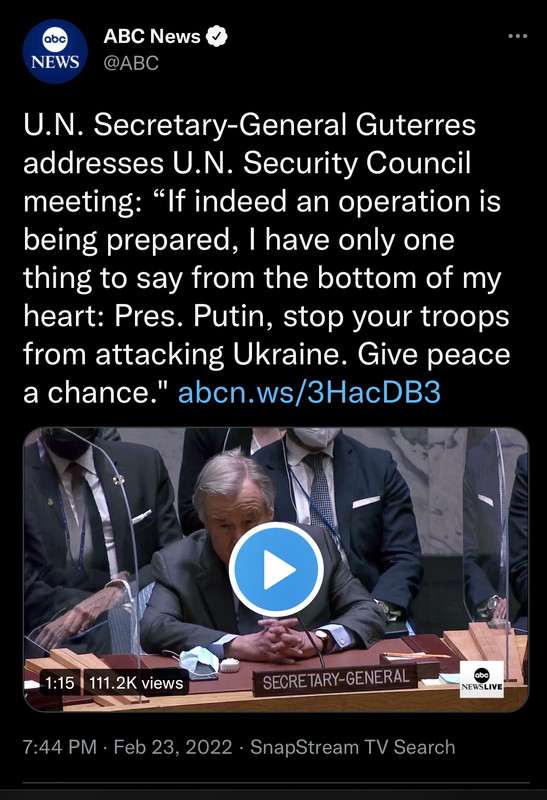Play the Guterres video
This screenshot has height=800, width=547.
pyautogui.click(x=276, y=569)
